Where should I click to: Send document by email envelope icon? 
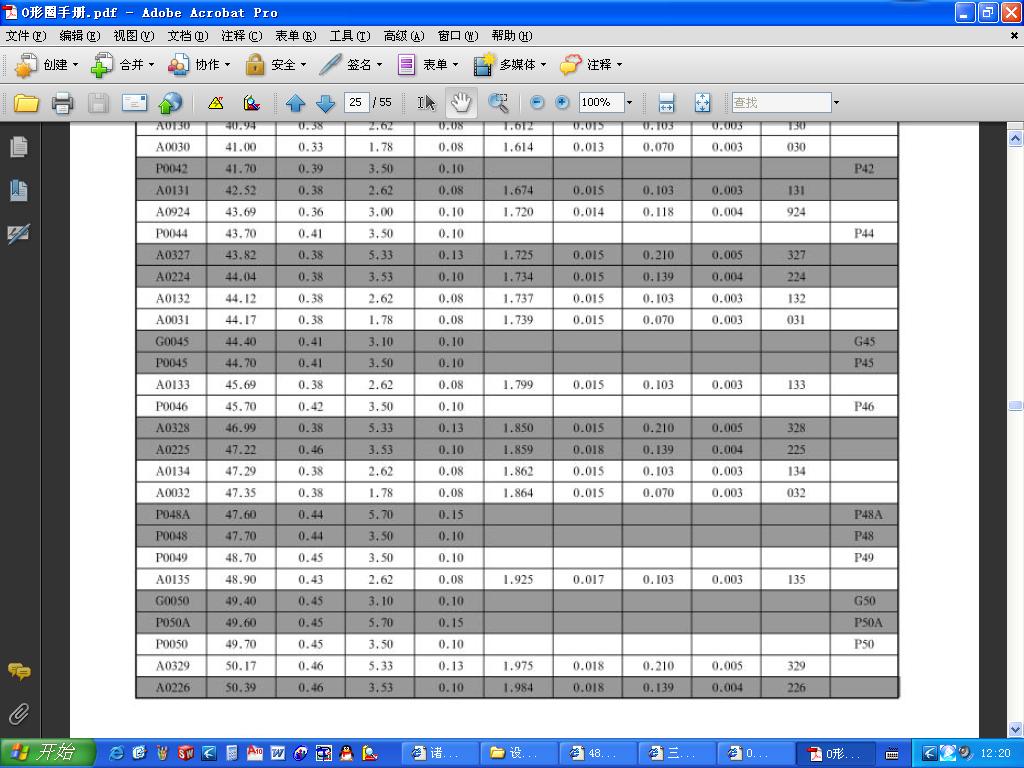click(135, 103)
